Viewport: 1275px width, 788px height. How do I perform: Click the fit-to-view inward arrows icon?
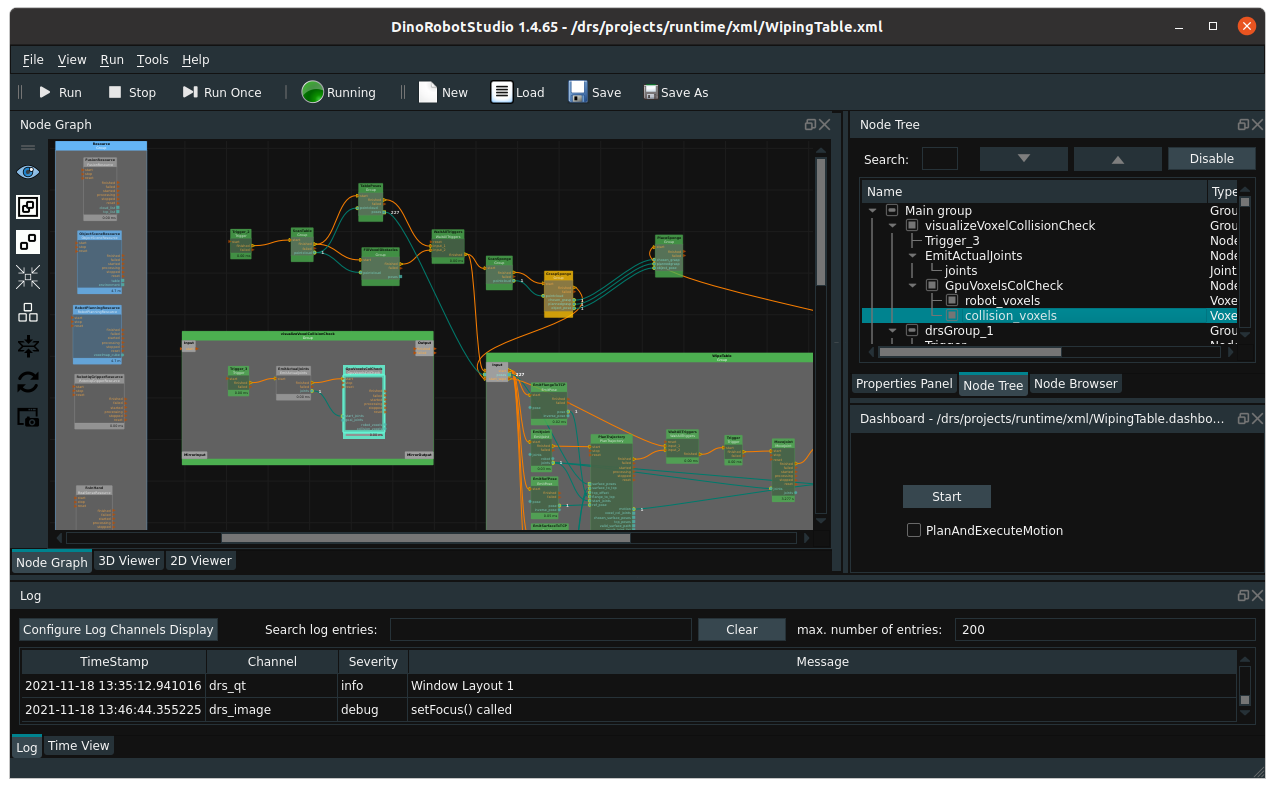28,277
